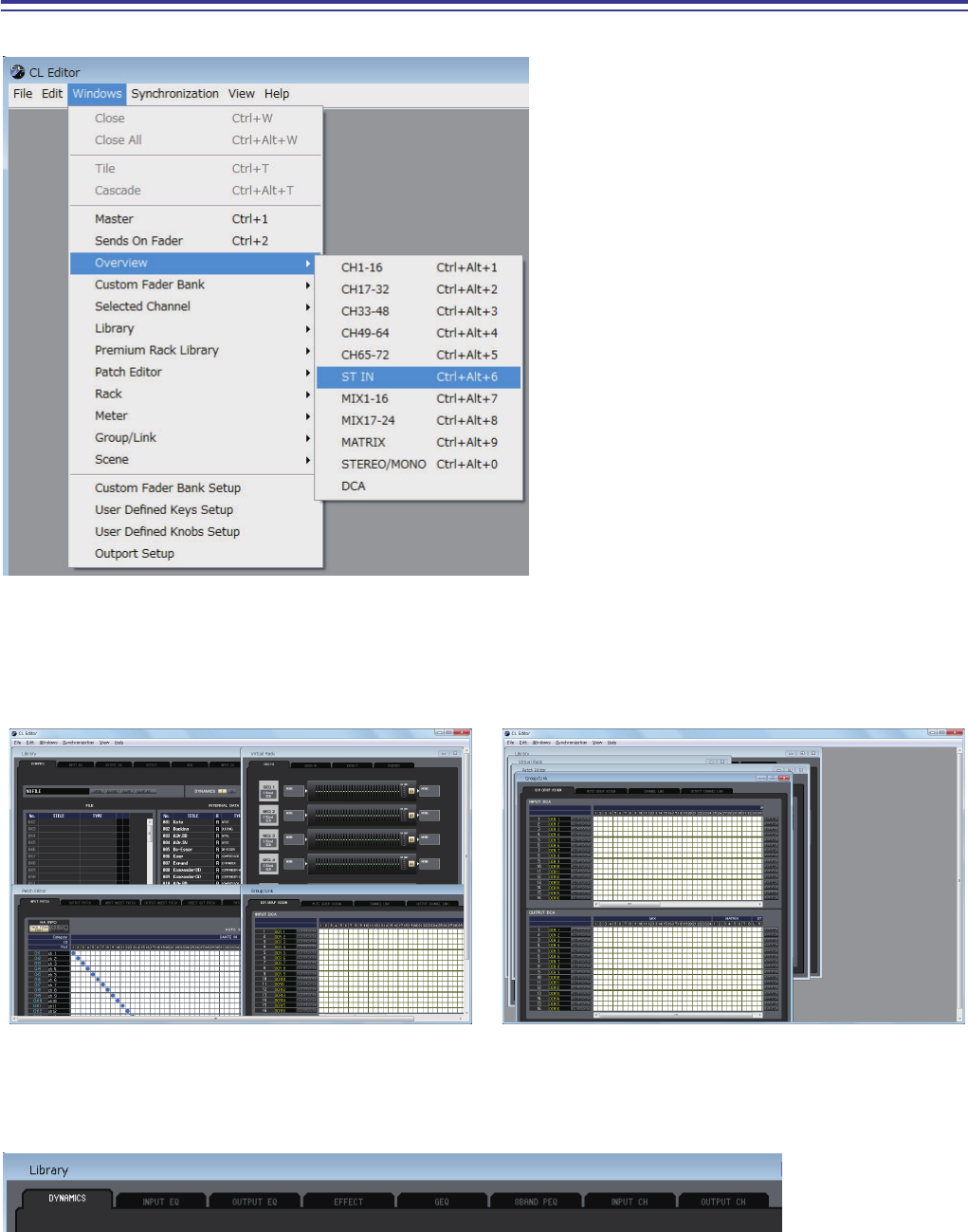This screenshot has width=968, height=1232.
Task: Expand the Library submenu in Windows menu
Action: point(195,328)
